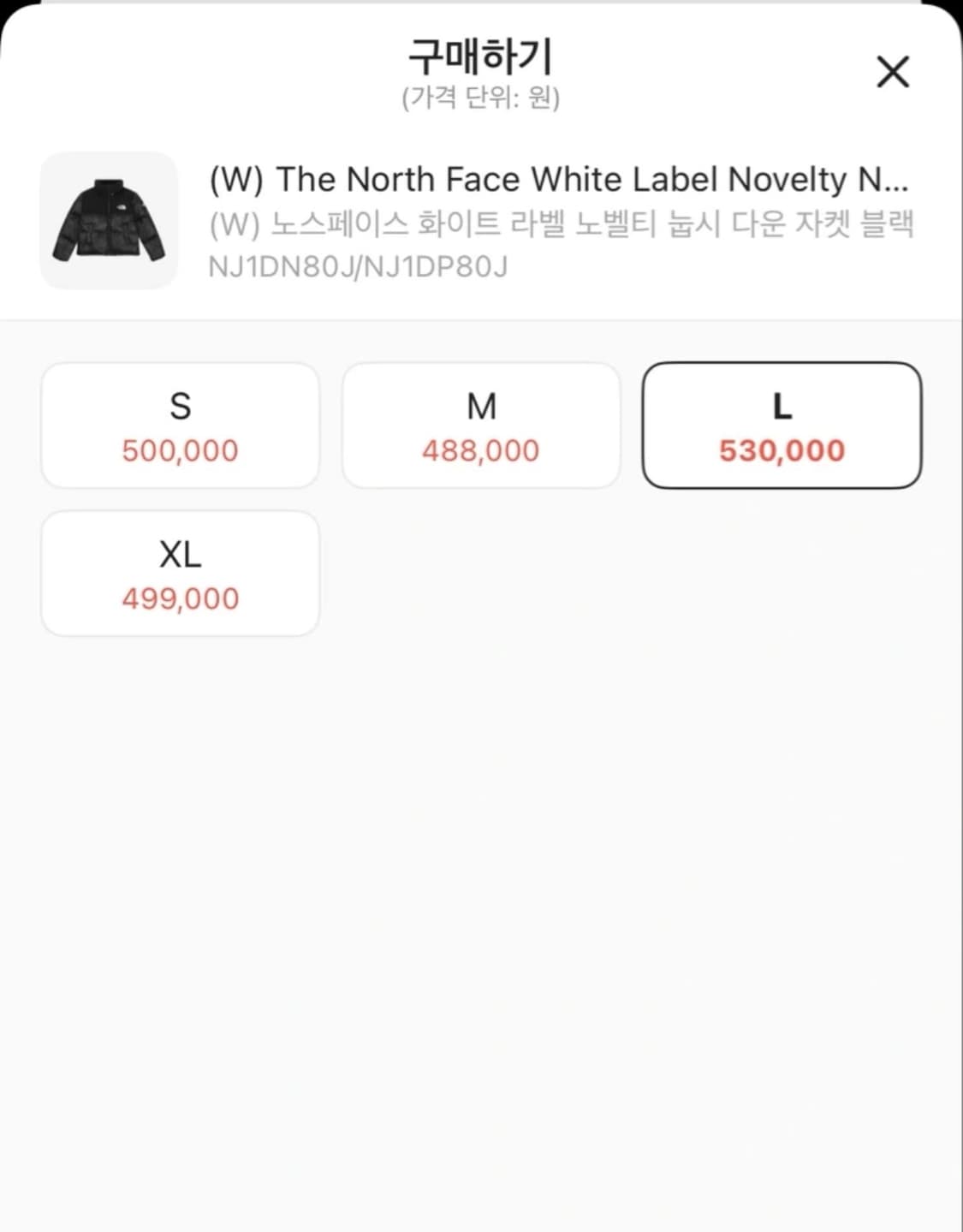963x1232 pixels.
Task: Select the size L option
Action: point(782,426)
